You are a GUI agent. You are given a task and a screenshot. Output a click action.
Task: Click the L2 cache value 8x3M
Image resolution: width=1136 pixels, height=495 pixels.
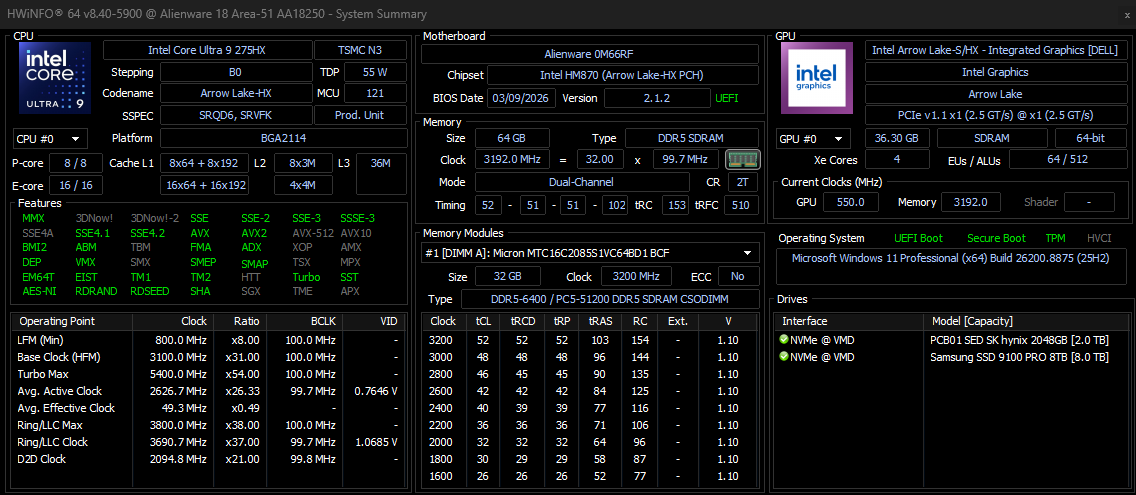coord(303,163)
